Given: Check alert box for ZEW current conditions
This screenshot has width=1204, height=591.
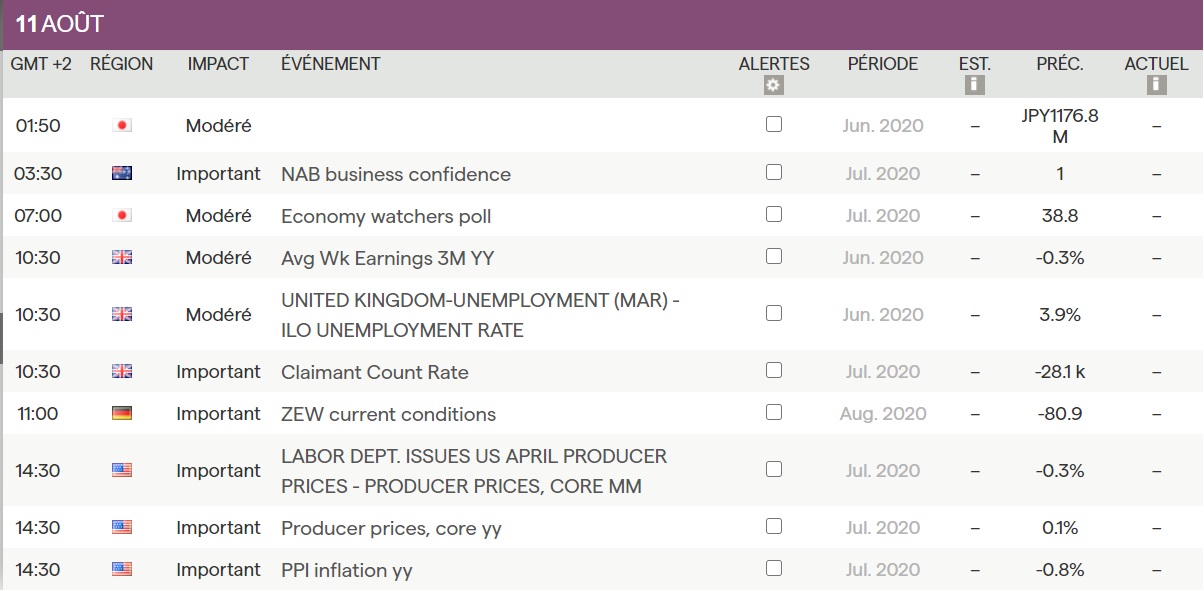Looking at the screenshot, I should (x=773, y=412).
